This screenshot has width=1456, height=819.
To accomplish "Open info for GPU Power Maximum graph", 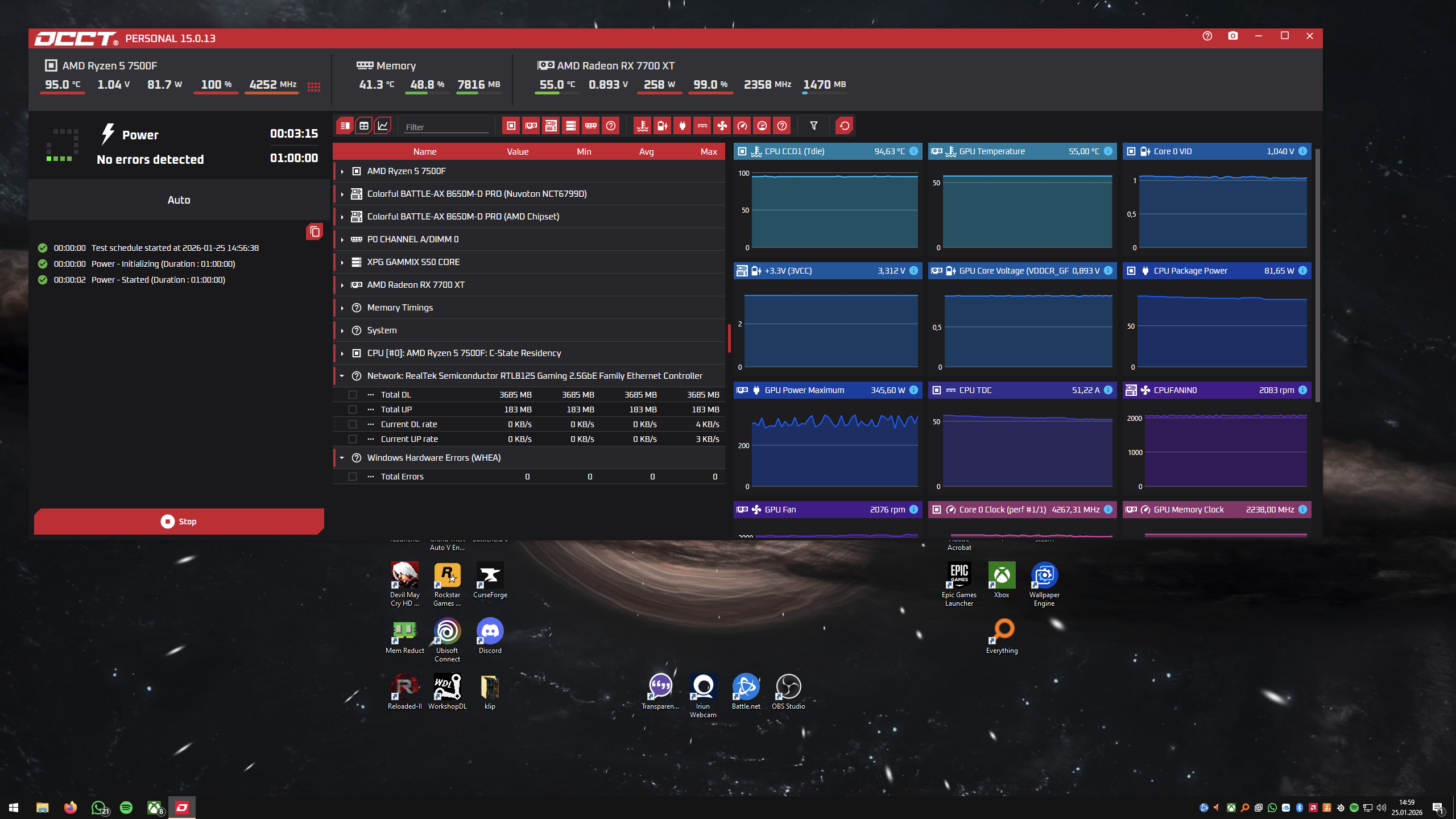I will 913,390.
